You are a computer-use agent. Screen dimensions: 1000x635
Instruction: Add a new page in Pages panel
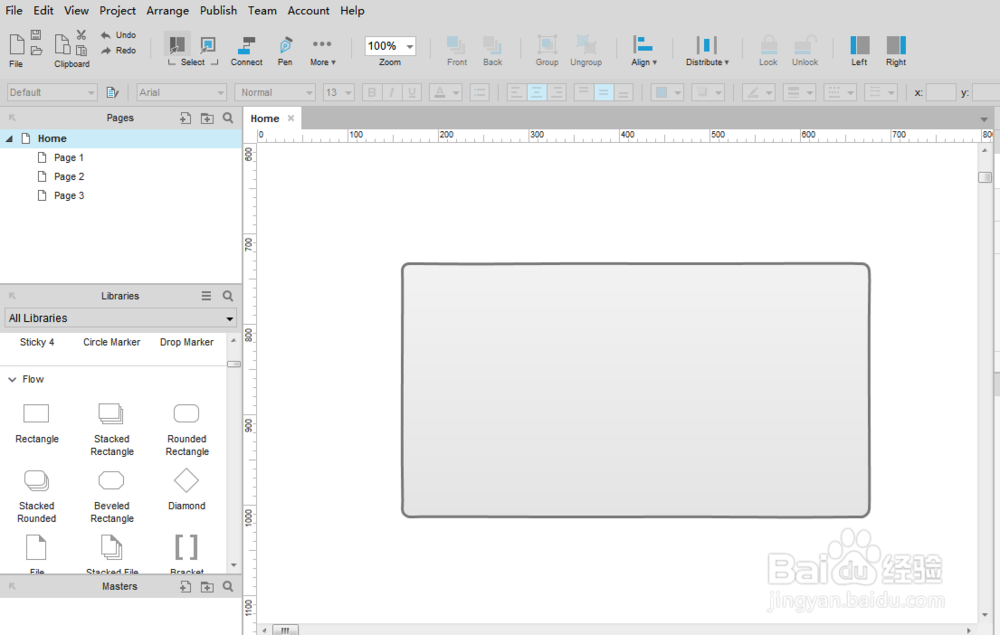pos(186,118)
